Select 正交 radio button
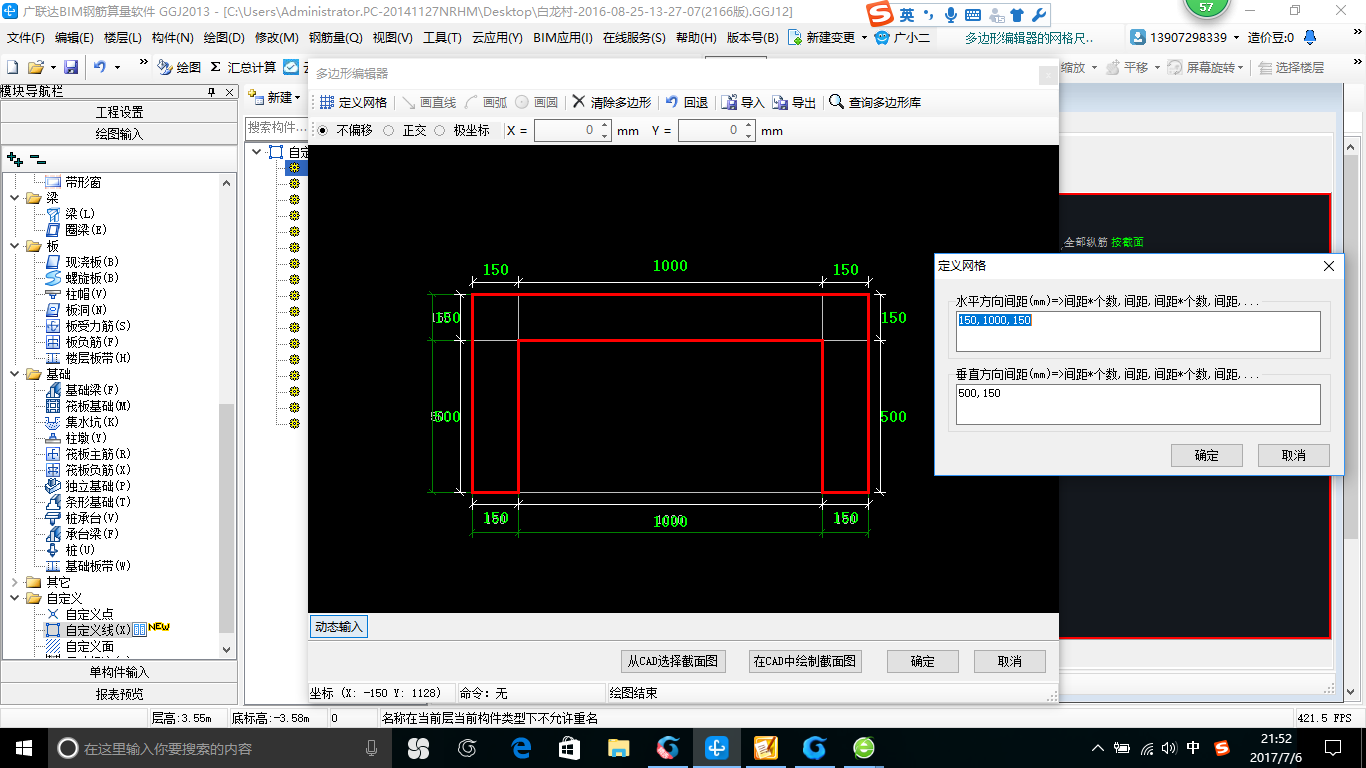 coord(388,130)
